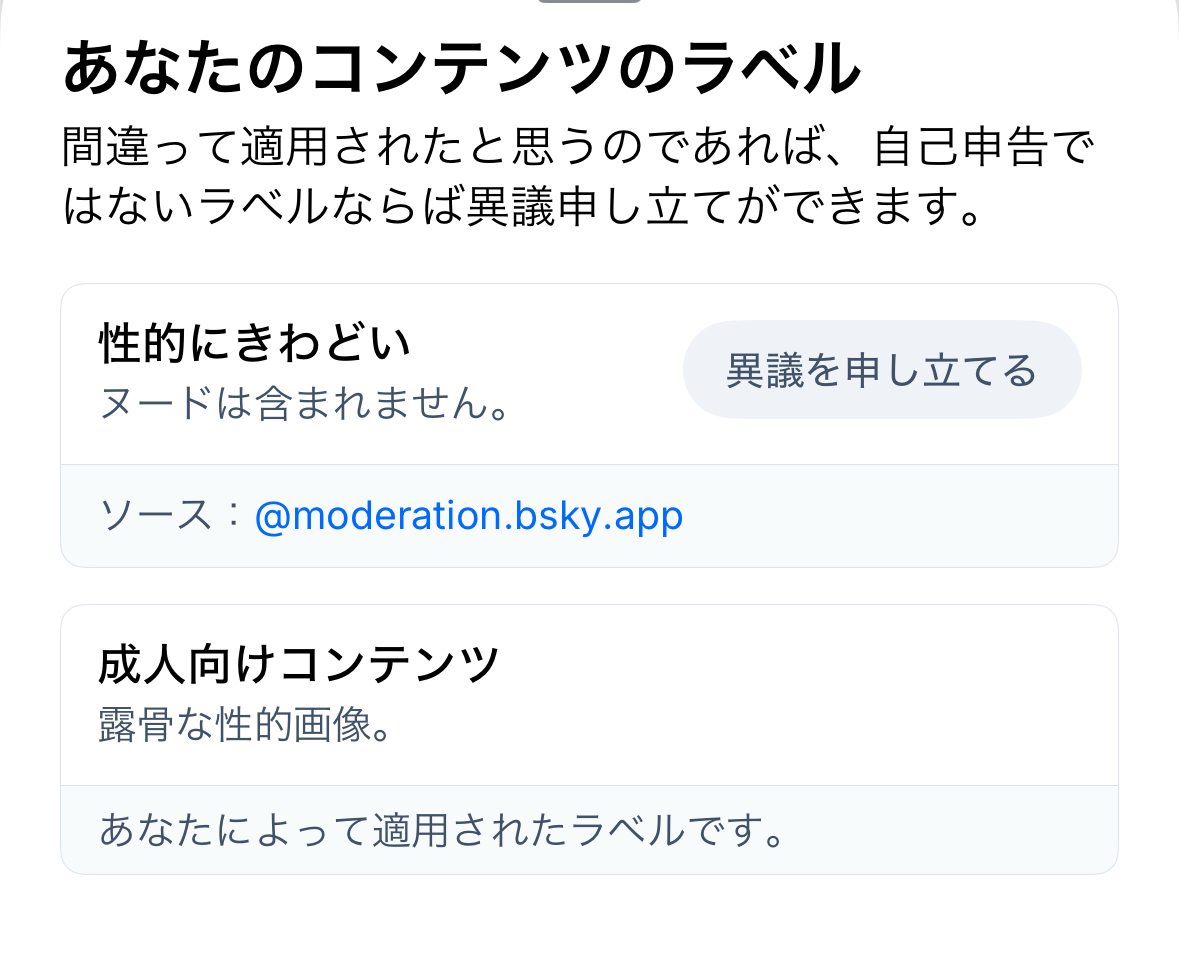The width and height of the screenshot is (1179, 959).
Task: Click white space below the appeal button
Action: click(881, 442)
